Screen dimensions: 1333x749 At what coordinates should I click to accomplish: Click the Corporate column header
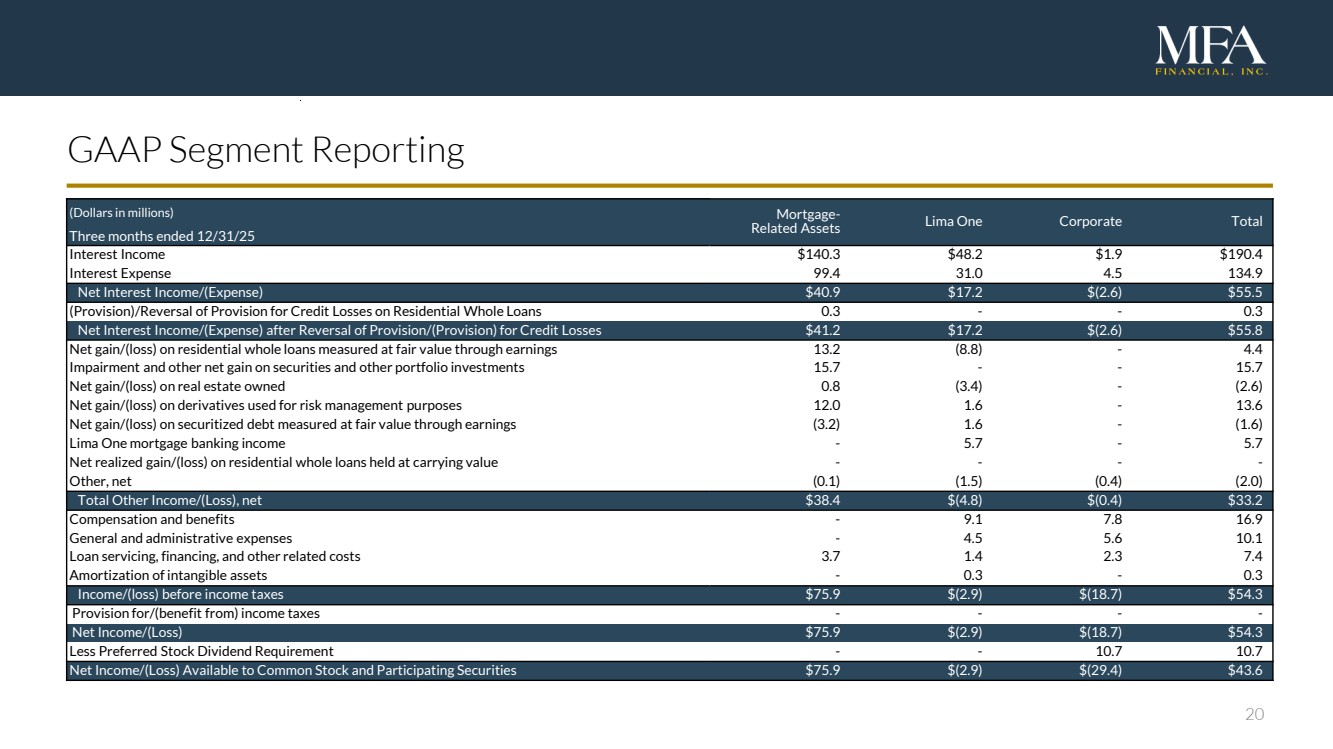1090,221
